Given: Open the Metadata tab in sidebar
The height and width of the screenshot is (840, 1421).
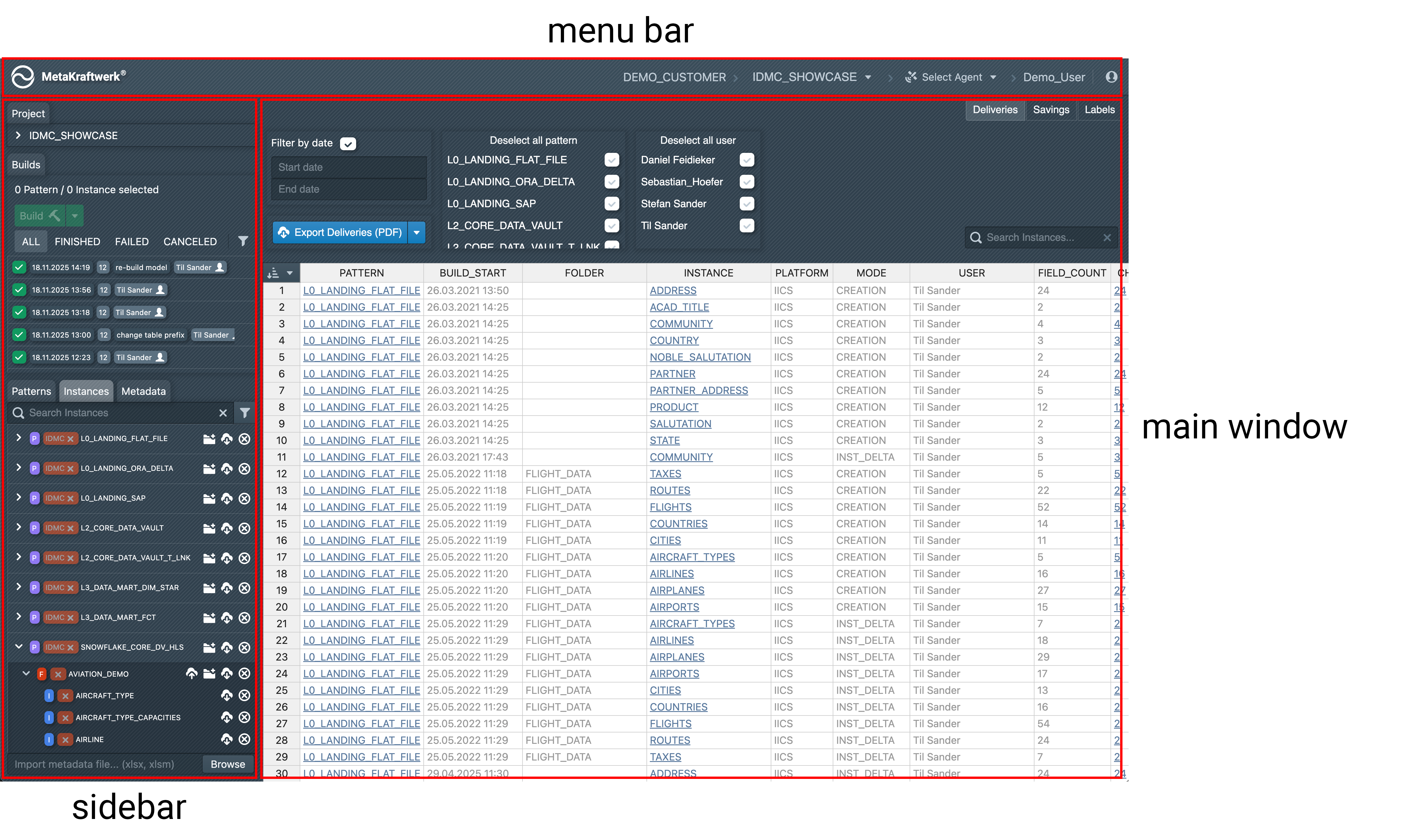Looking at the screenshot, I should coord(143,391).
